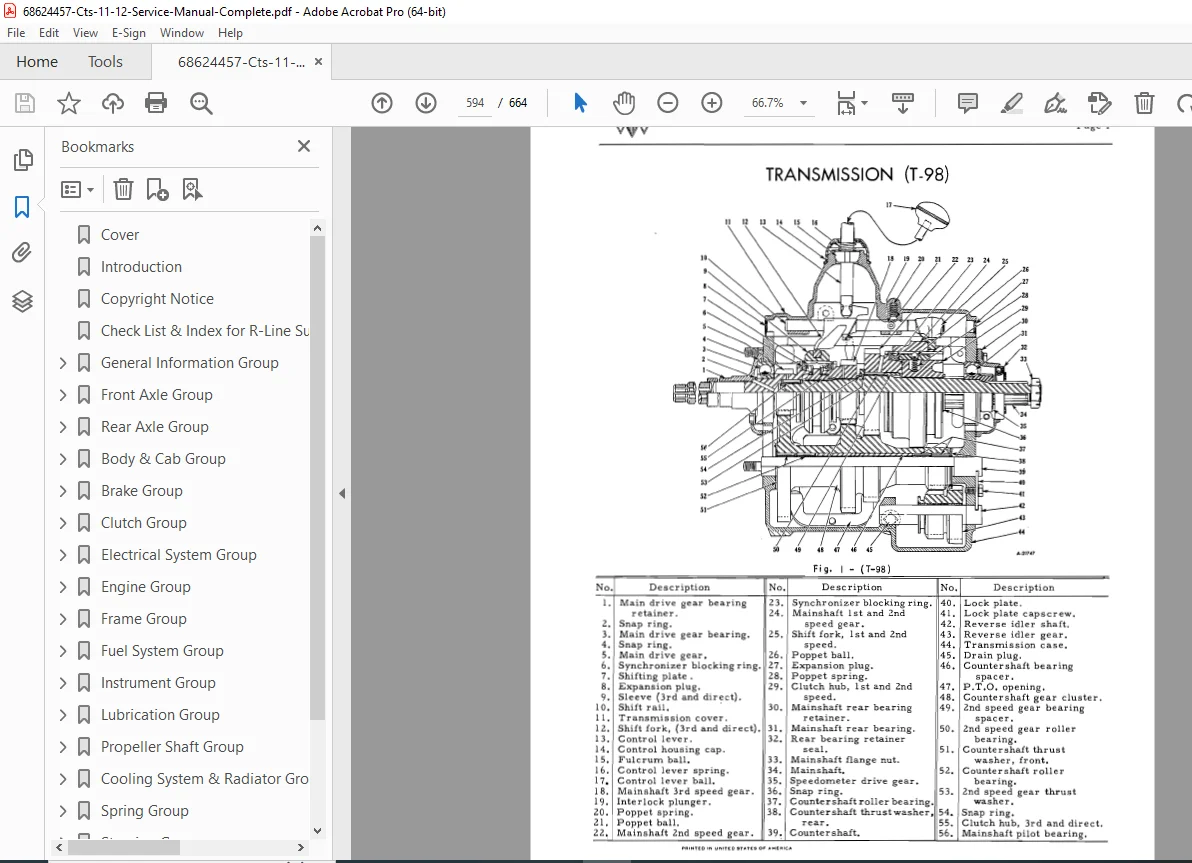Expand Front Axle Group bookmark
This screenshot has width=1192, height=863.
click(63, 395)
